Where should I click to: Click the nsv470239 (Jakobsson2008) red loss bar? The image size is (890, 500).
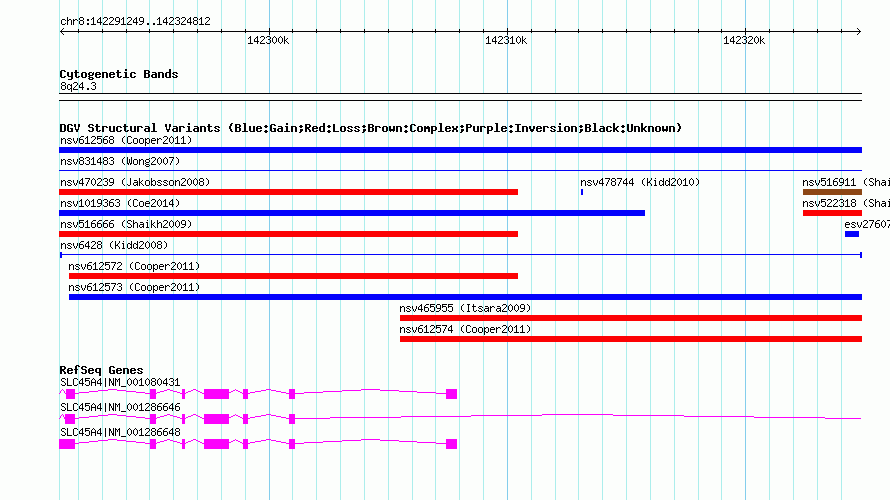coord(288,192)
